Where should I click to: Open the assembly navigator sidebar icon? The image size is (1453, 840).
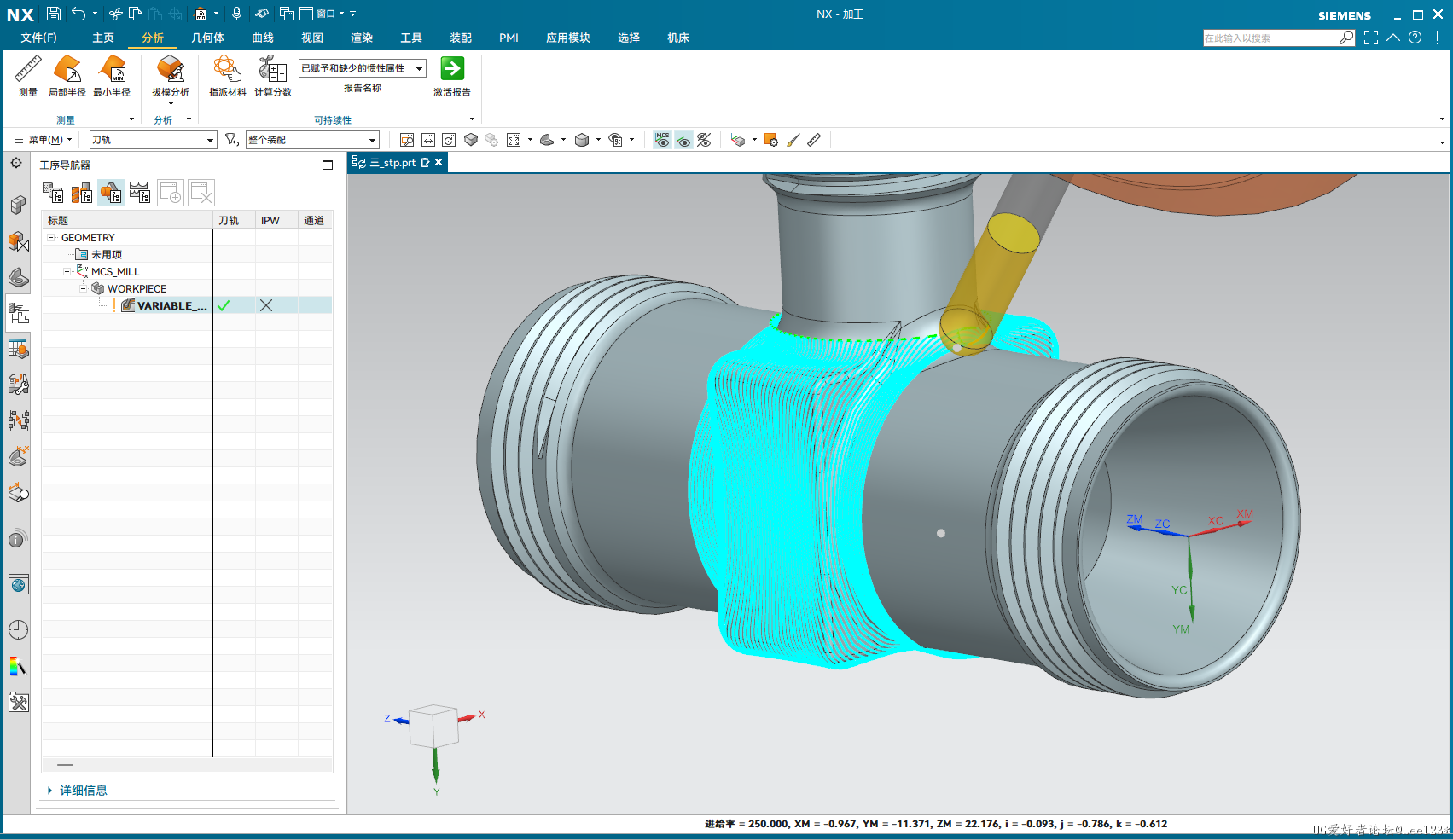18,205
